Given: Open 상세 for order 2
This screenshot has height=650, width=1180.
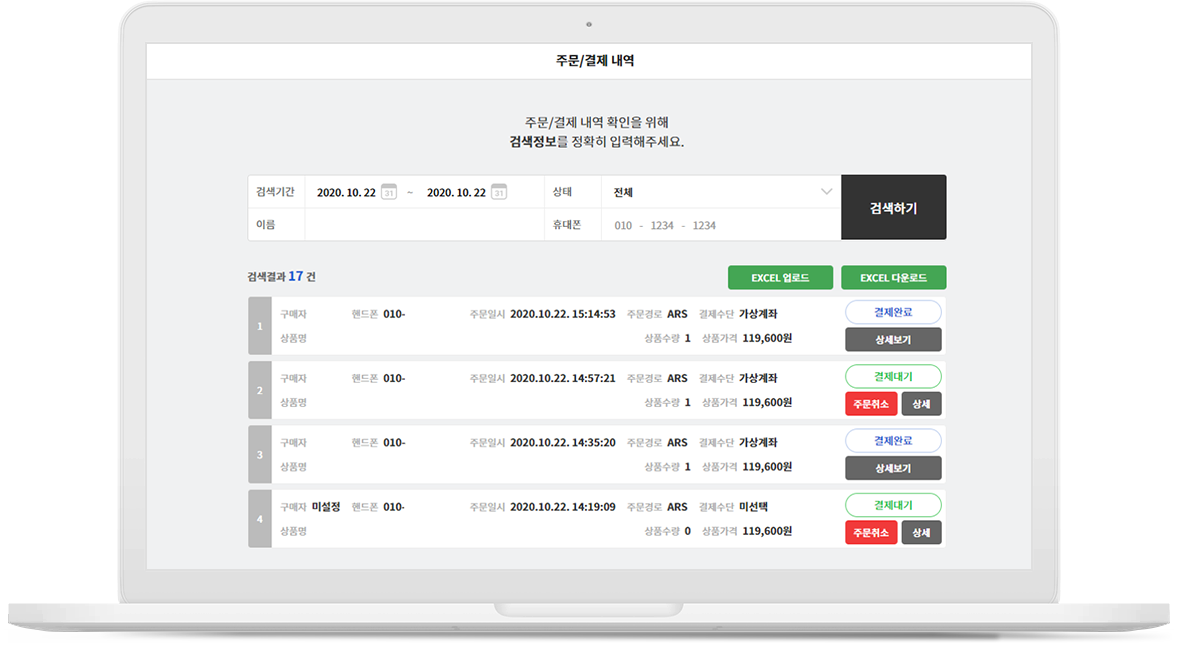Looking at the screenshot, I should pyautogui.click(x=921, y=404).
